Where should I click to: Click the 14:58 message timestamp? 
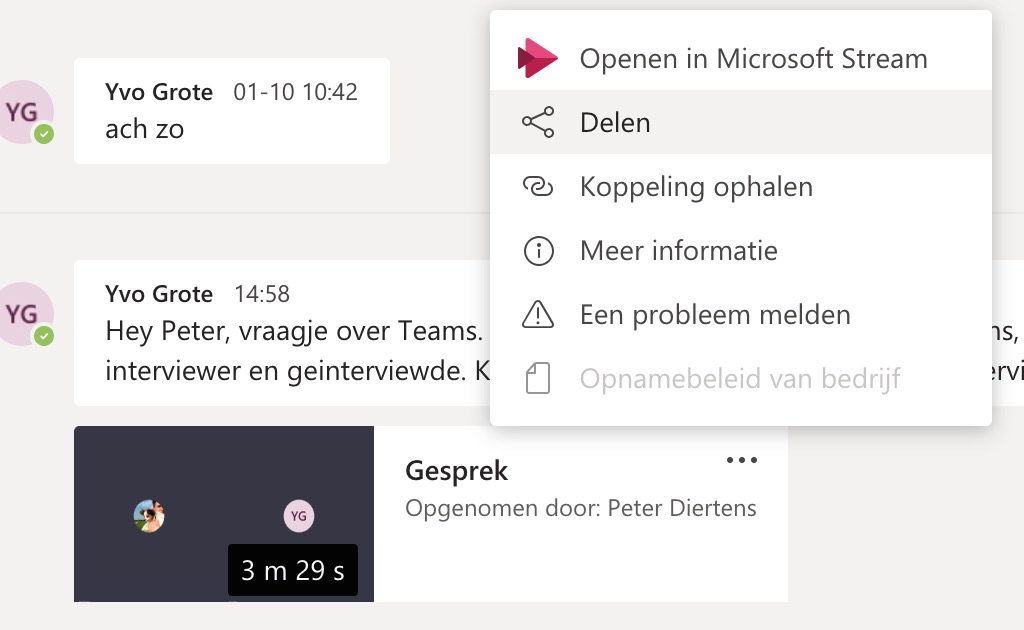(262, 294)
